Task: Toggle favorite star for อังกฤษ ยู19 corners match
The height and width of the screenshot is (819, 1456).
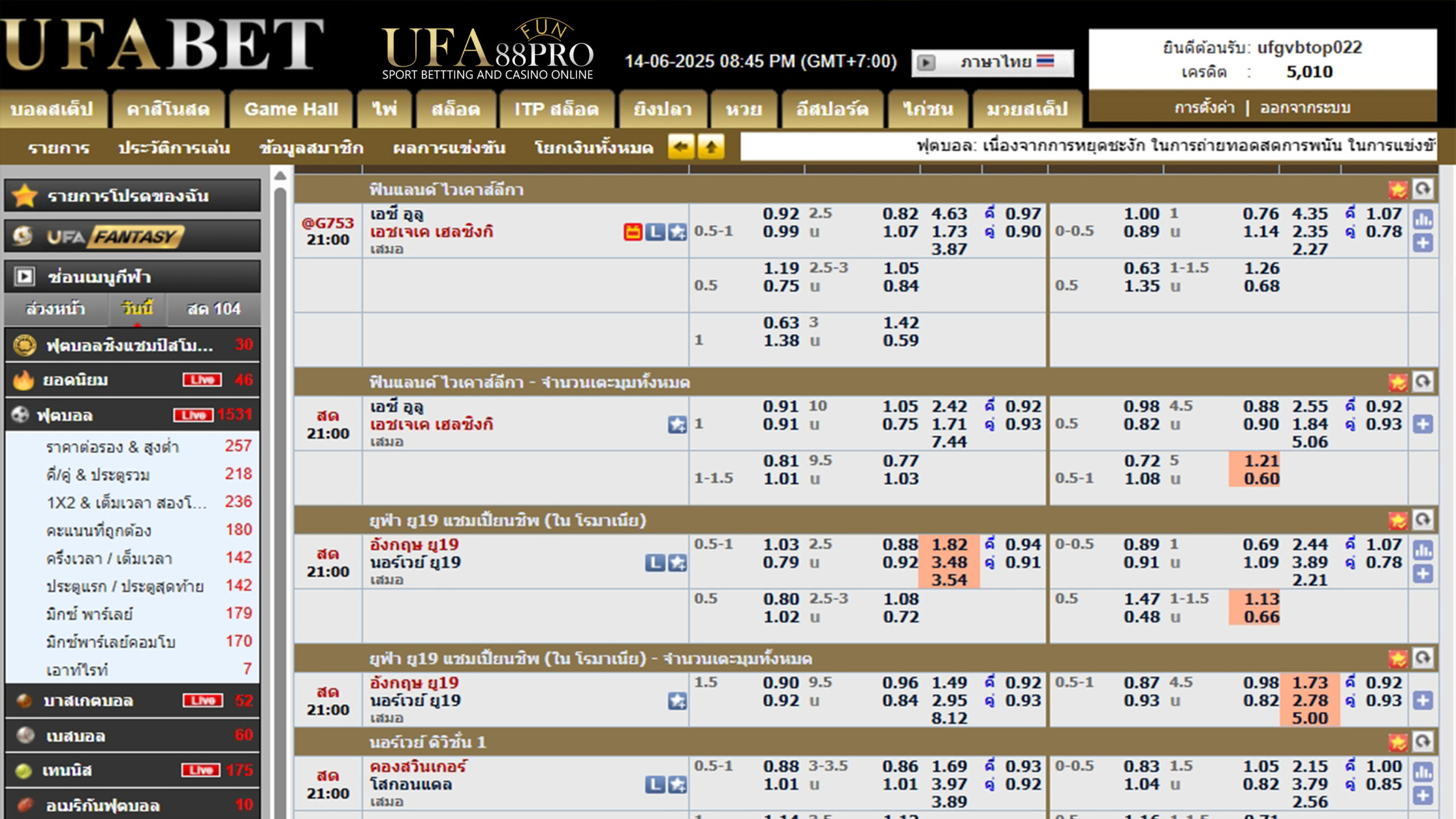Action: pyautogui.click(x=677, y=701)
